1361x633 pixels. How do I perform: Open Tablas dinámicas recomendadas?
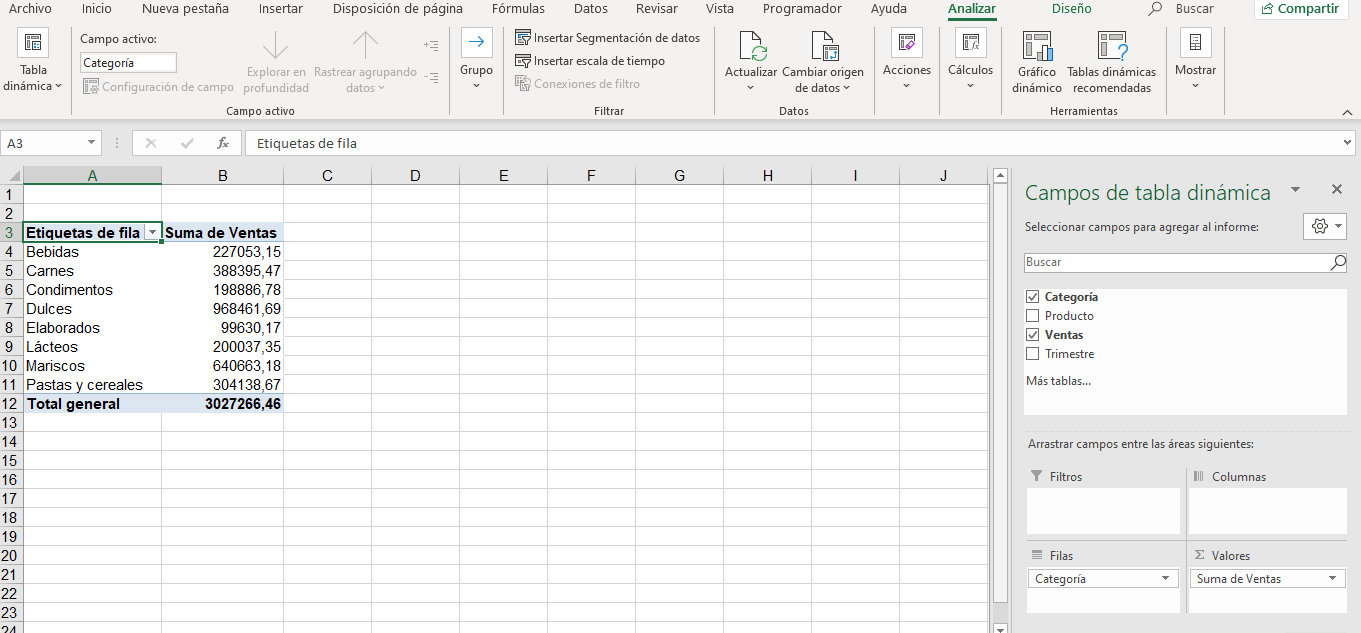tap(1111, 60)
